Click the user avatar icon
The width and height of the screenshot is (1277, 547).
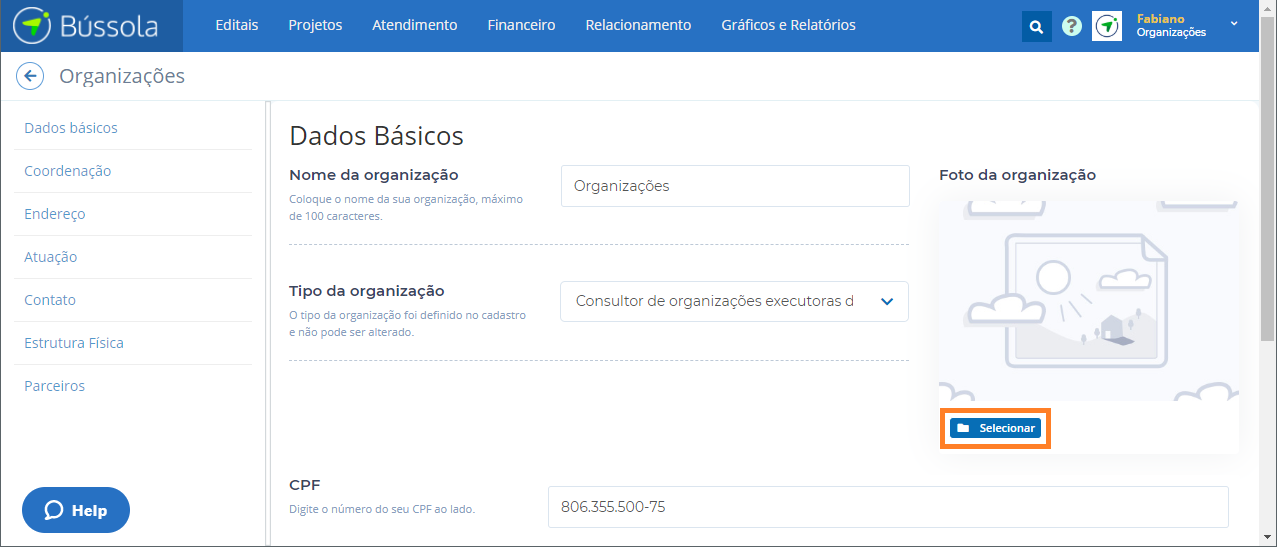click(1107, 26)
